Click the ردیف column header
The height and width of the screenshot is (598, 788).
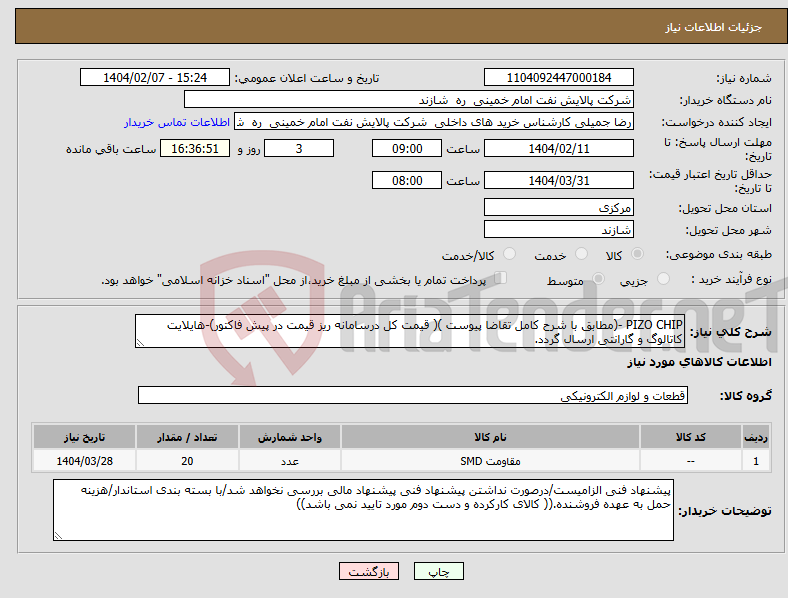(756, 437)
